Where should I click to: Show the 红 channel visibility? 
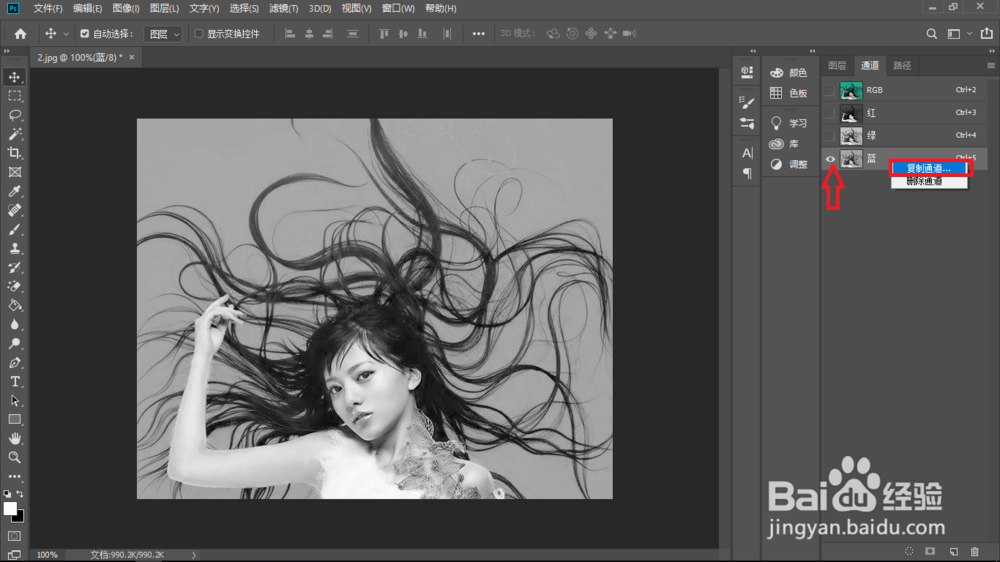point(830,113)
